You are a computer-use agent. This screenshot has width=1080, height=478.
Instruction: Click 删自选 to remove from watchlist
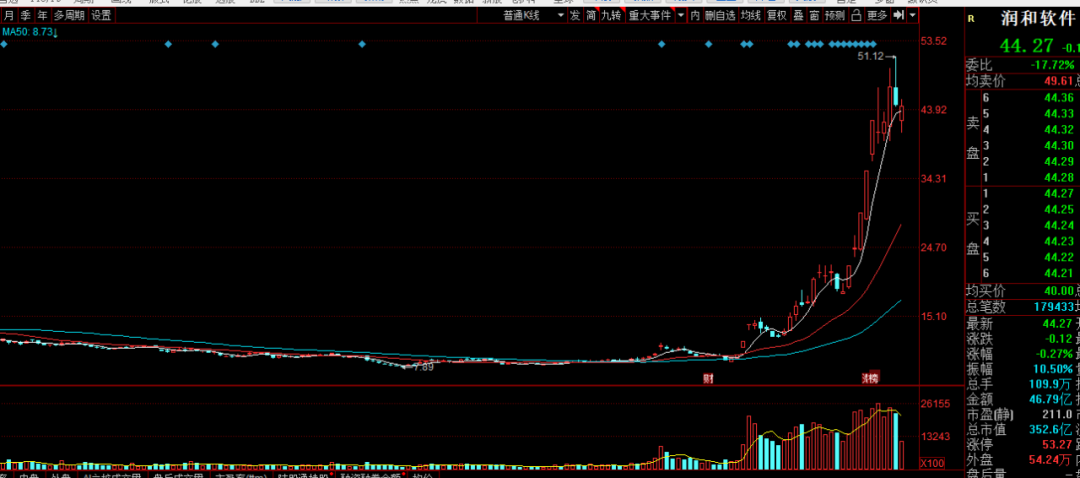coord(720,15)
